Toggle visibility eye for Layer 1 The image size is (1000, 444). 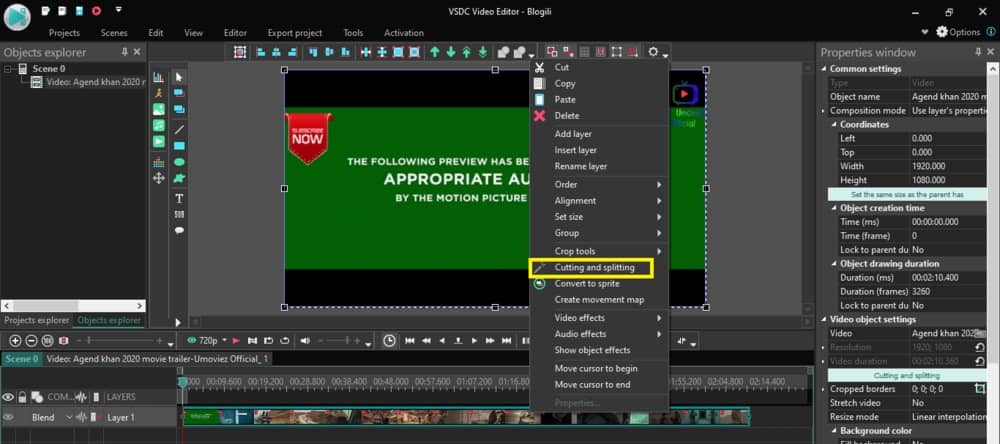[x=8, y=417]
